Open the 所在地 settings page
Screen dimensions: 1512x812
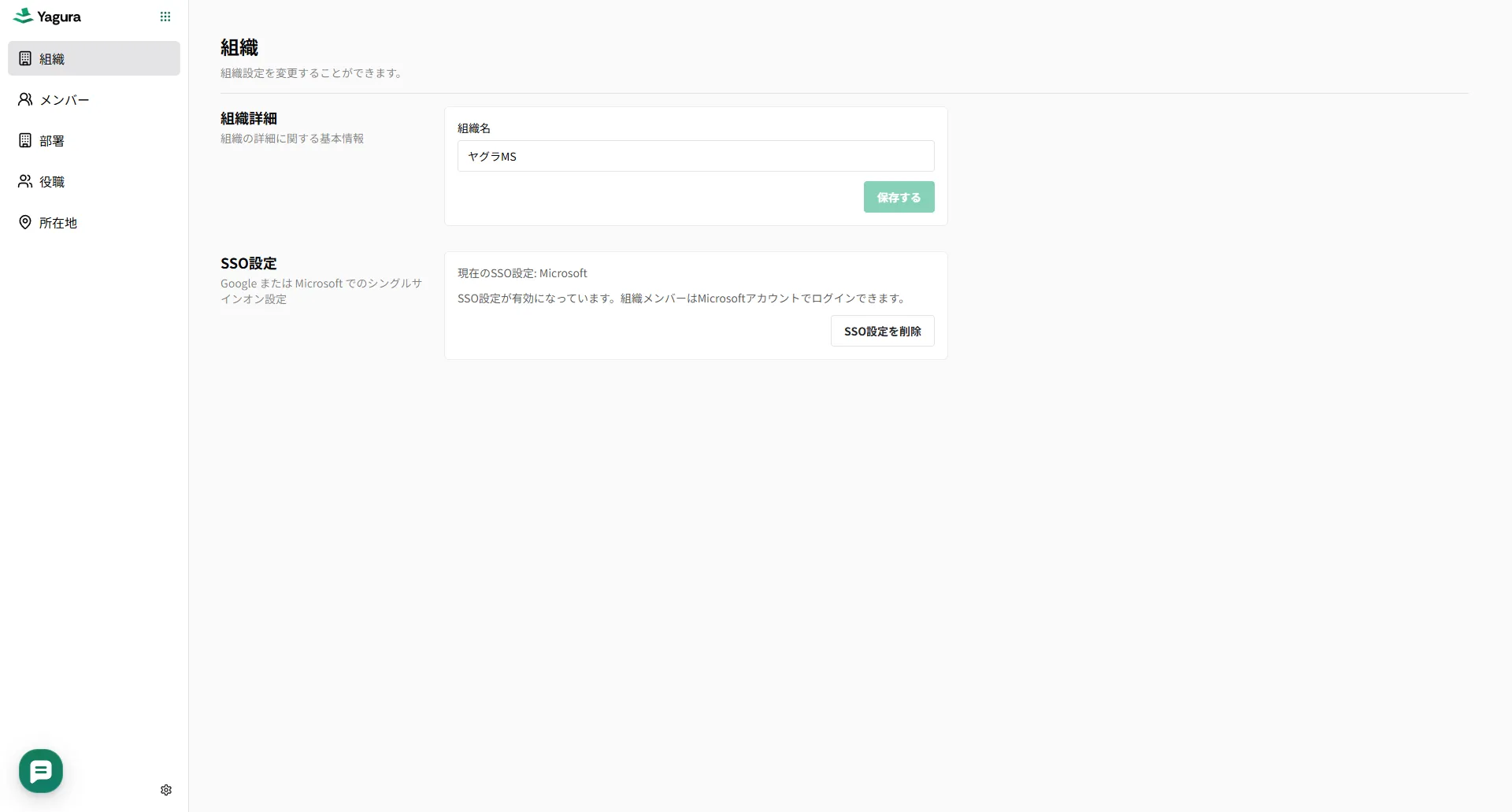(x=57, y=222)
